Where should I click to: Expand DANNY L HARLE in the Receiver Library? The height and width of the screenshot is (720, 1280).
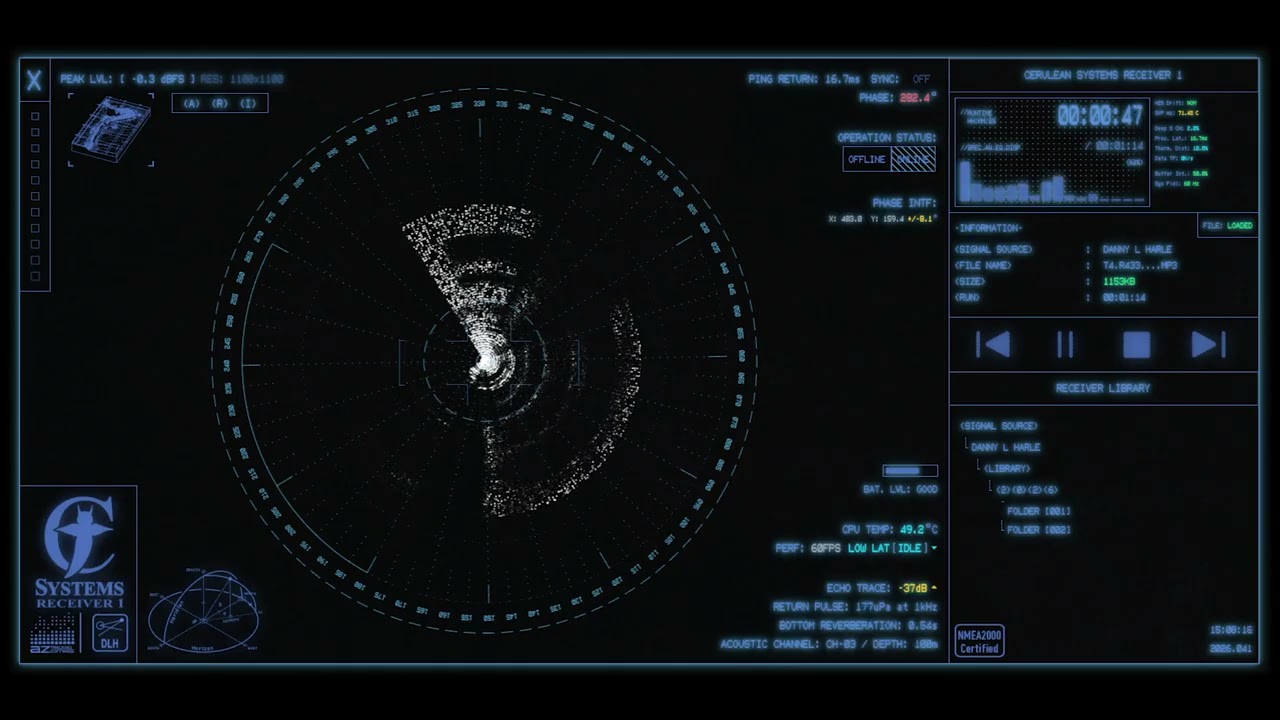1006,447
